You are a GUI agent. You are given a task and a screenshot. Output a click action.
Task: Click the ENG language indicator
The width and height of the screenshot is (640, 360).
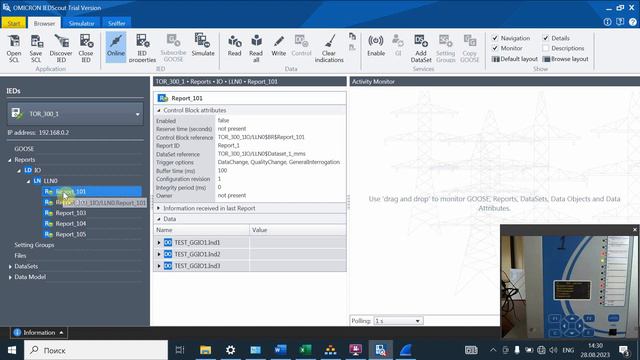[568, 350]
